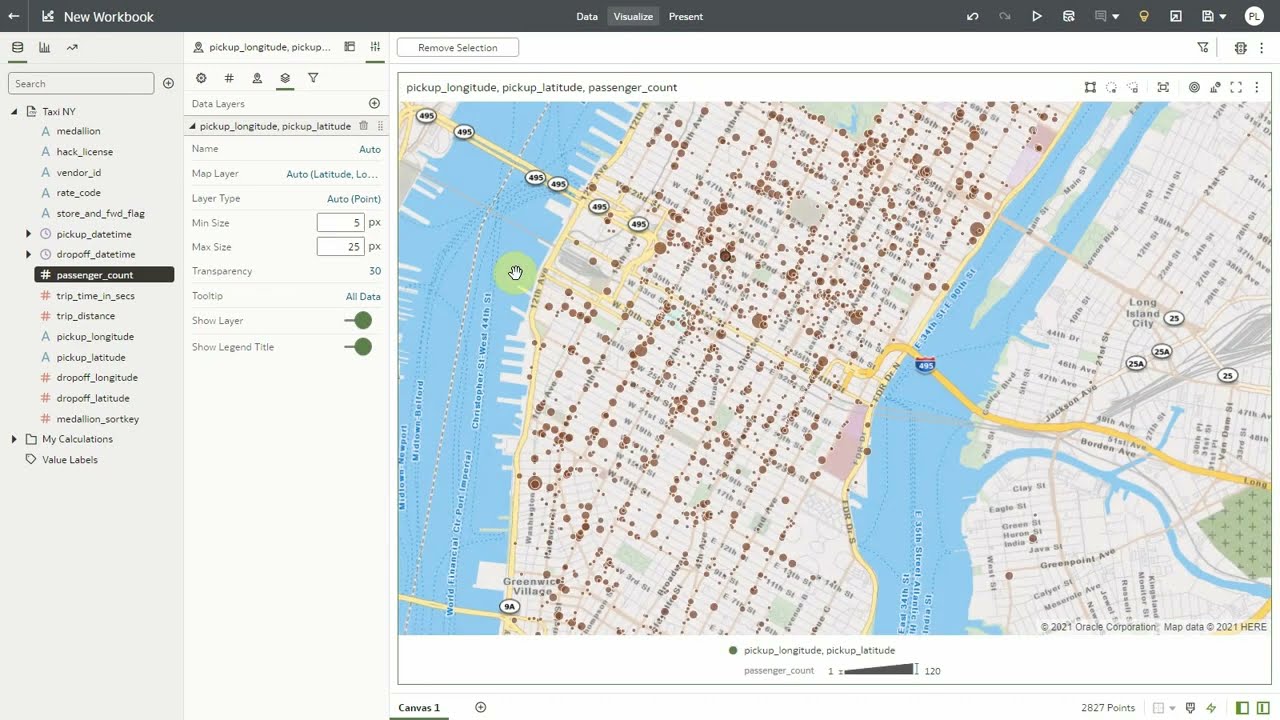Delete the pickup_longitude layer

click(x=363, y=126)
